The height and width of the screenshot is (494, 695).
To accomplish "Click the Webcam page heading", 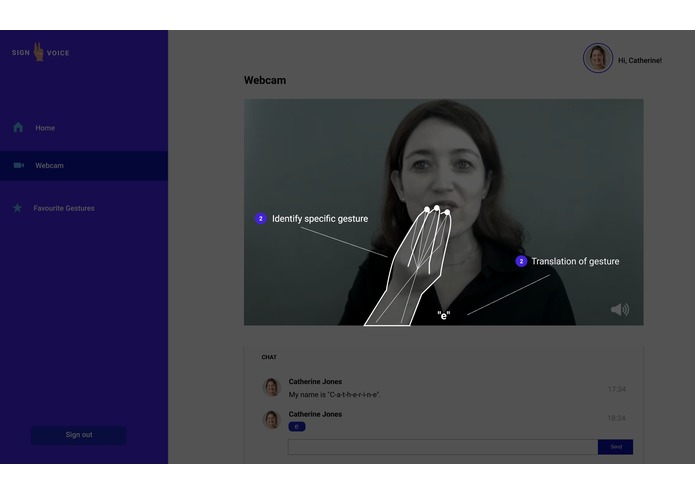I will pyautogui.click(x=265, y=81).
